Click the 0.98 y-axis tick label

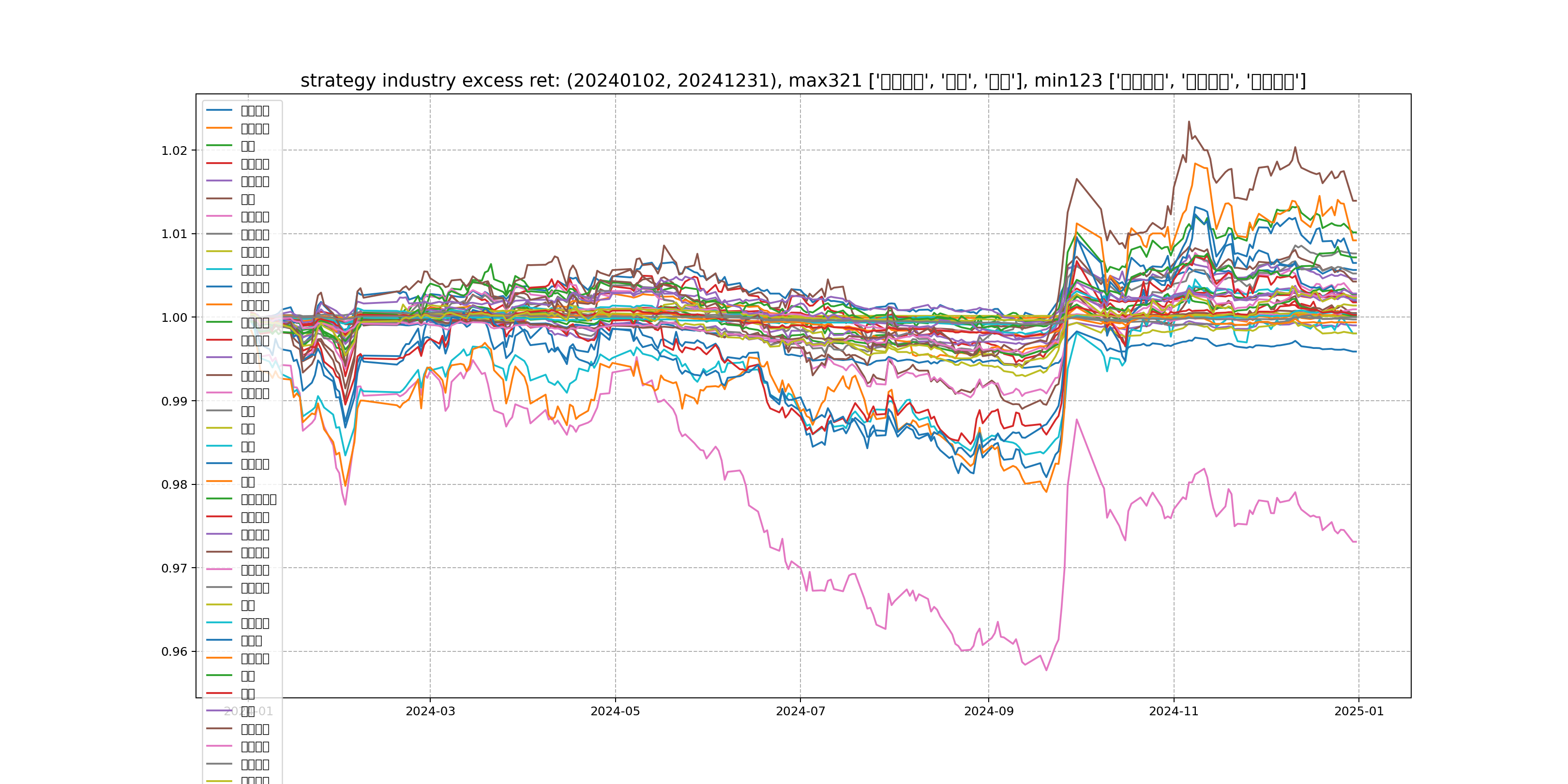pyautogui.click(x=175, y=485)
